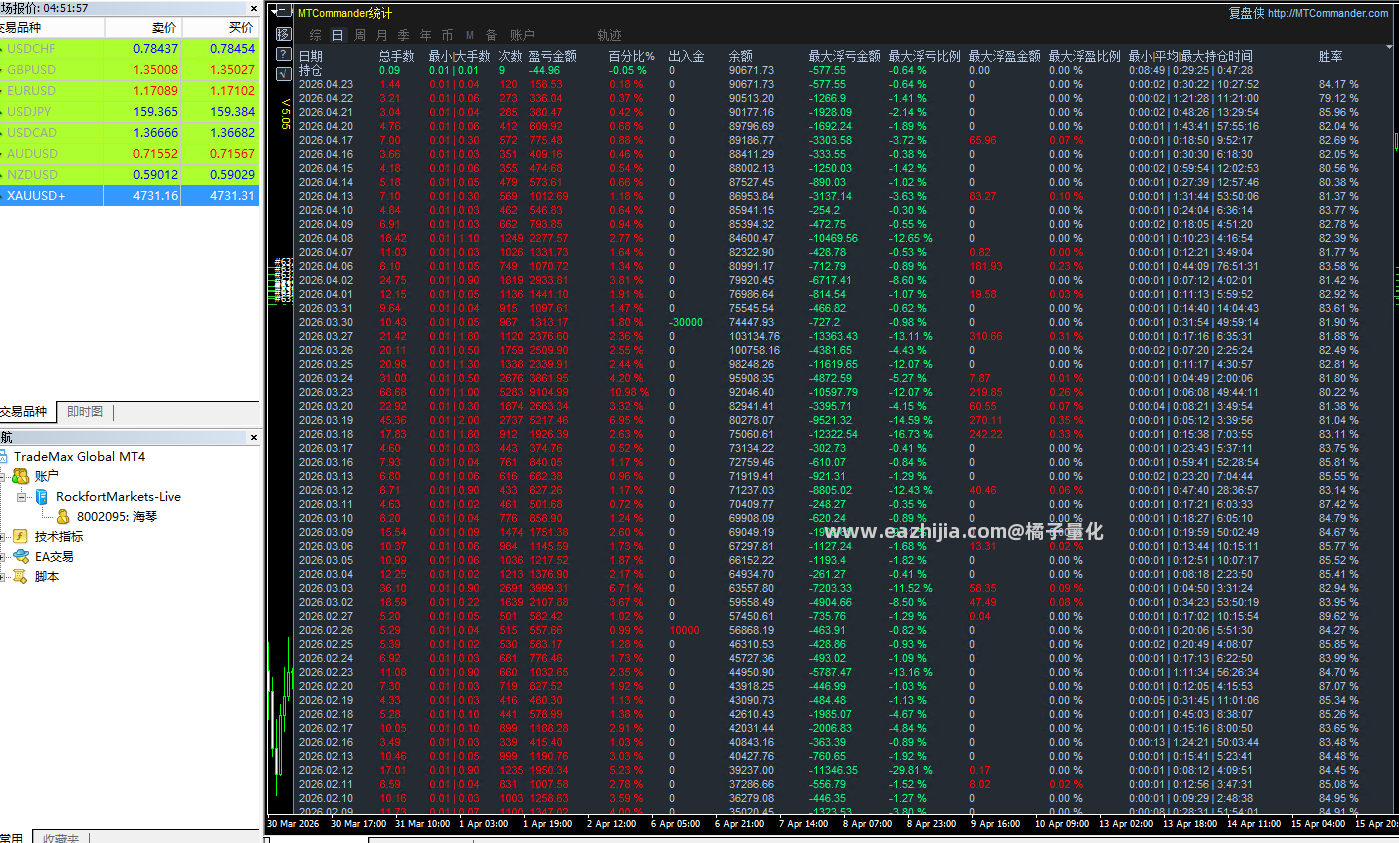Select the 年 yearly statistics tab
Viewport: 1399px width, 843px height.
point(426,35)
